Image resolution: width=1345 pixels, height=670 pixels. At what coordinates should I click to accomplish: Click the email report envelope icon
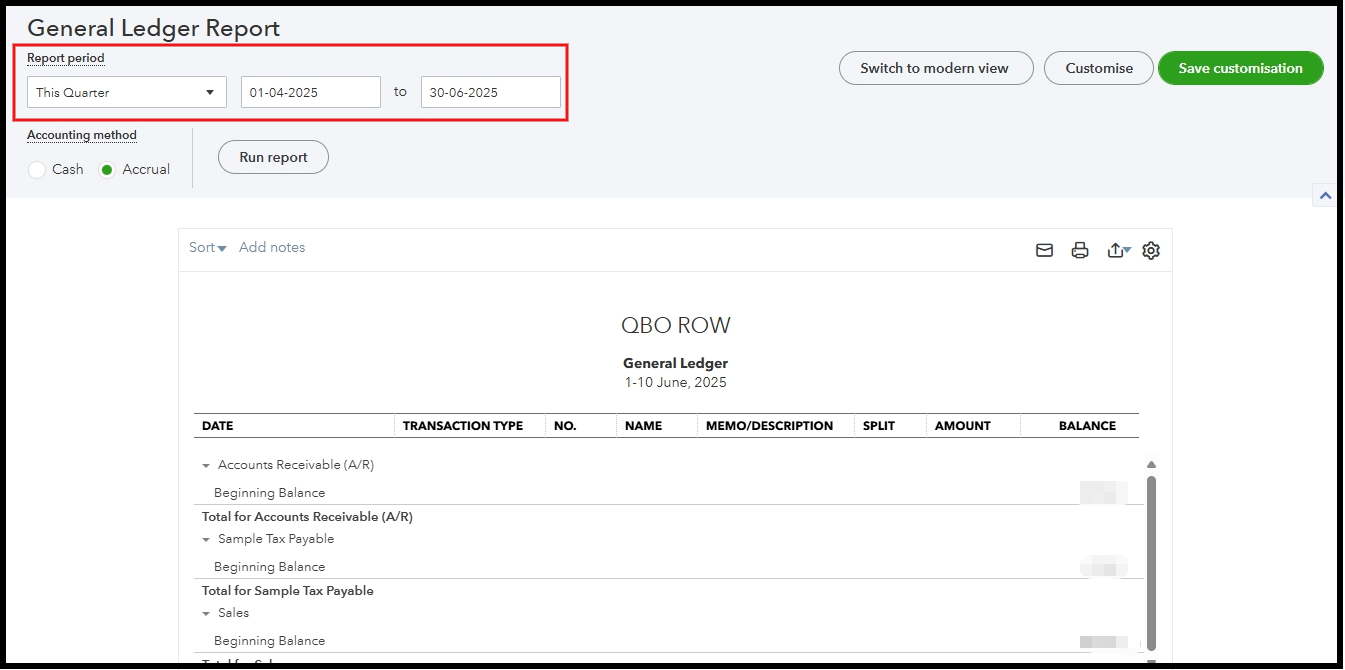[1044, 251]
